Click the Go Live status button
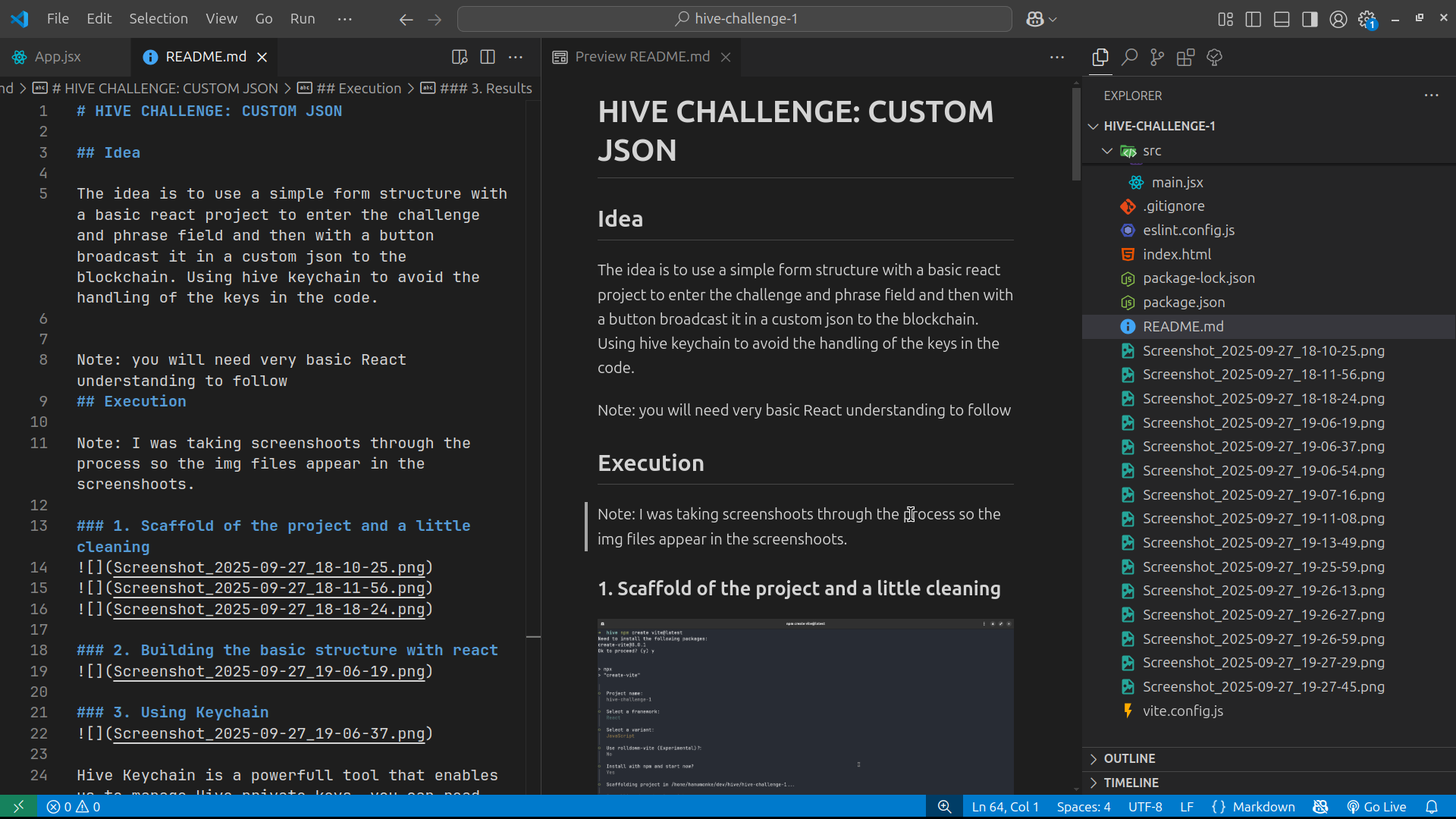Image resolution: width=1456 pixels, height=819 pixels. [1376, 807]
